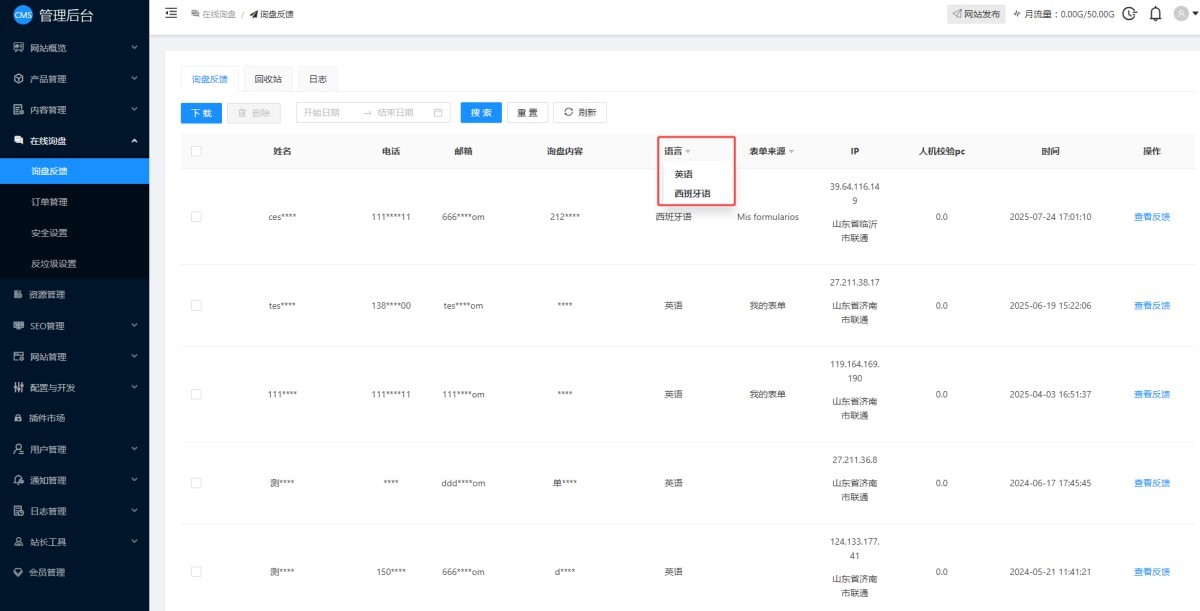Switch to the 回收站 tab
This screenshot has height=611, width=1200.
(268, 79)
